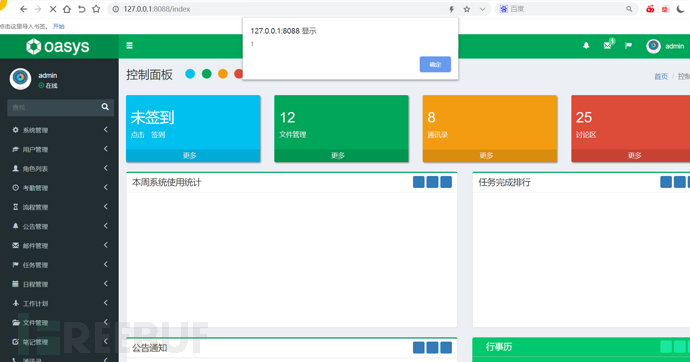
Task: Click the leftmost blue button in 公告通知 panel
Action: coord(418,347)
